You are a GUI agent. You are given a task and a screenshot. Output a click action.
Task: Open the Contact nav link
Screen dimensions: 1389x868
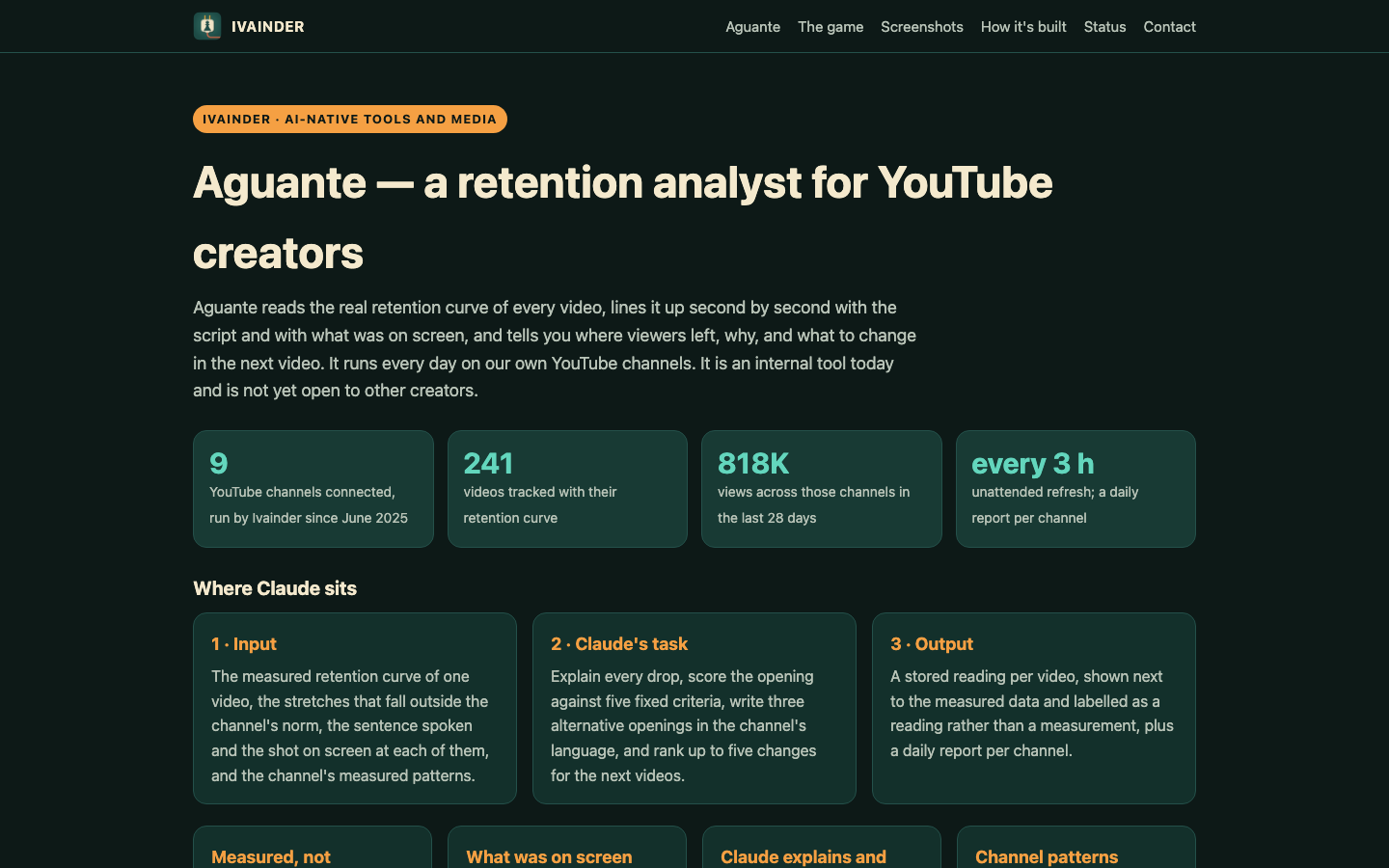(1169, 27)
